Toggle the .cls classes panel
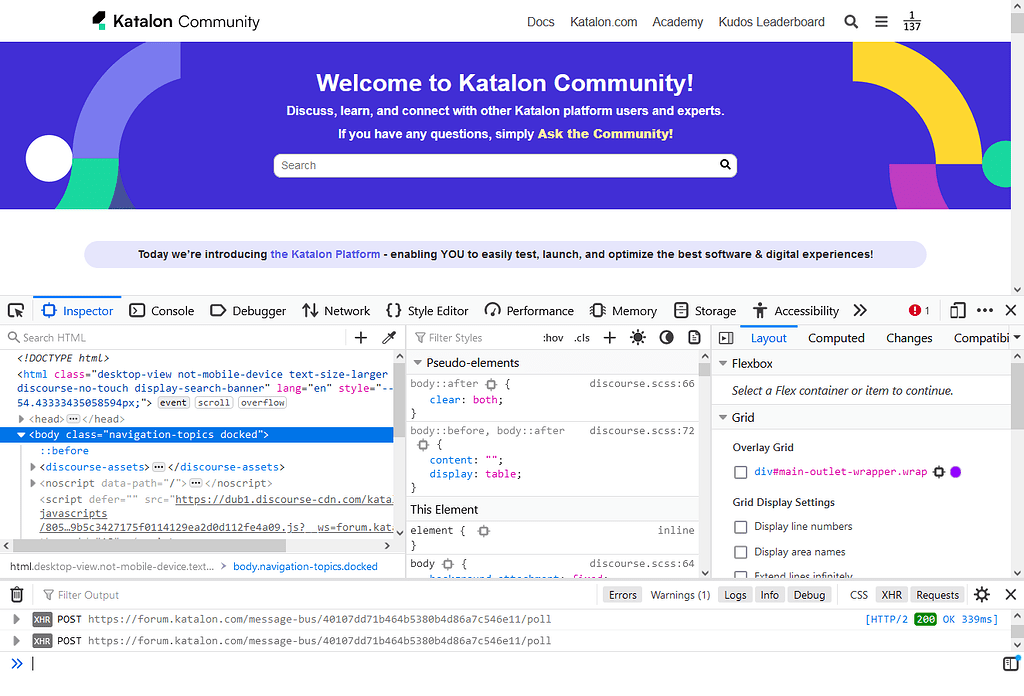 click(x=582, y=338)
